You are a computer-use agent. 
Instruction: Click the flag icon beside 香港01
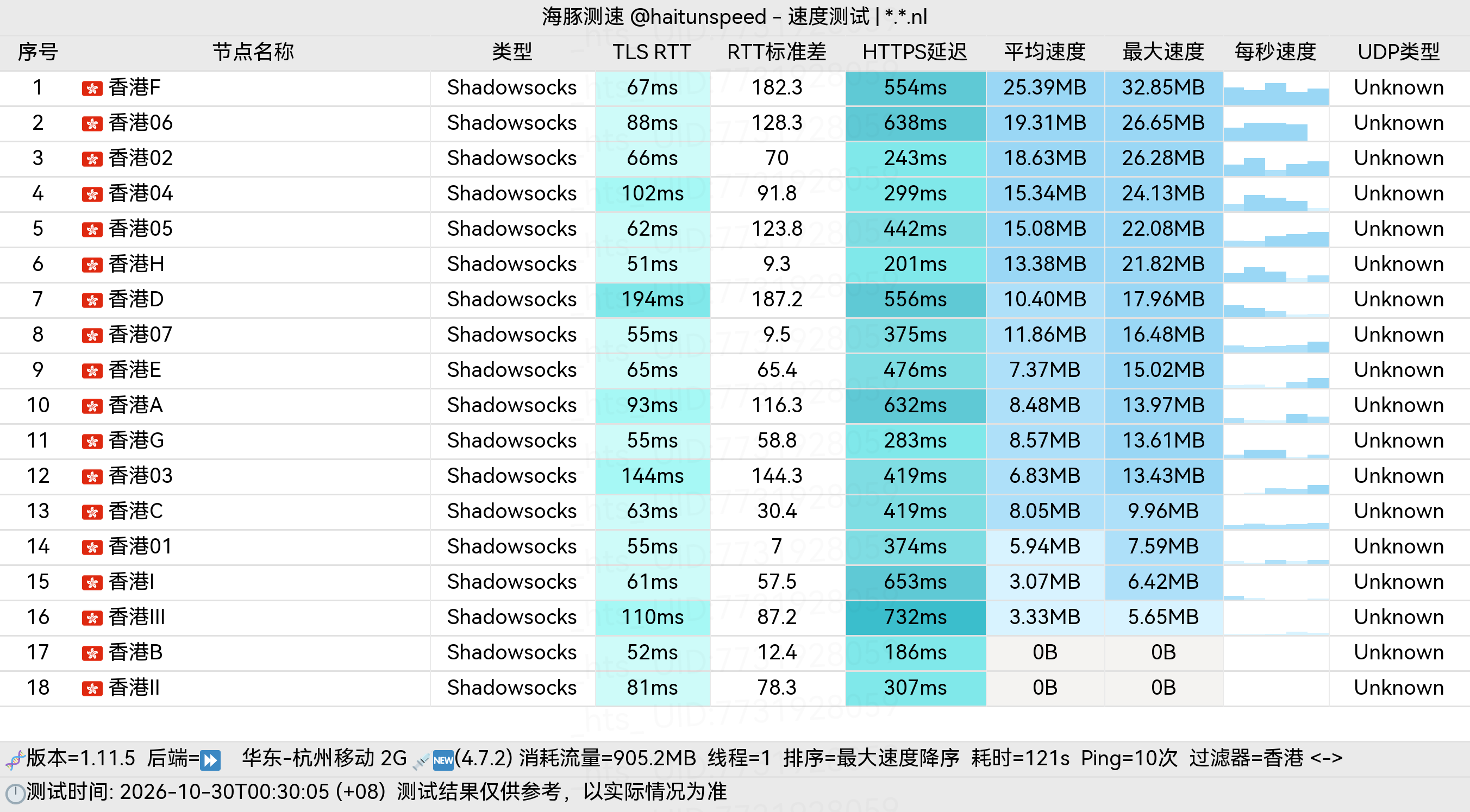[92, 548]
